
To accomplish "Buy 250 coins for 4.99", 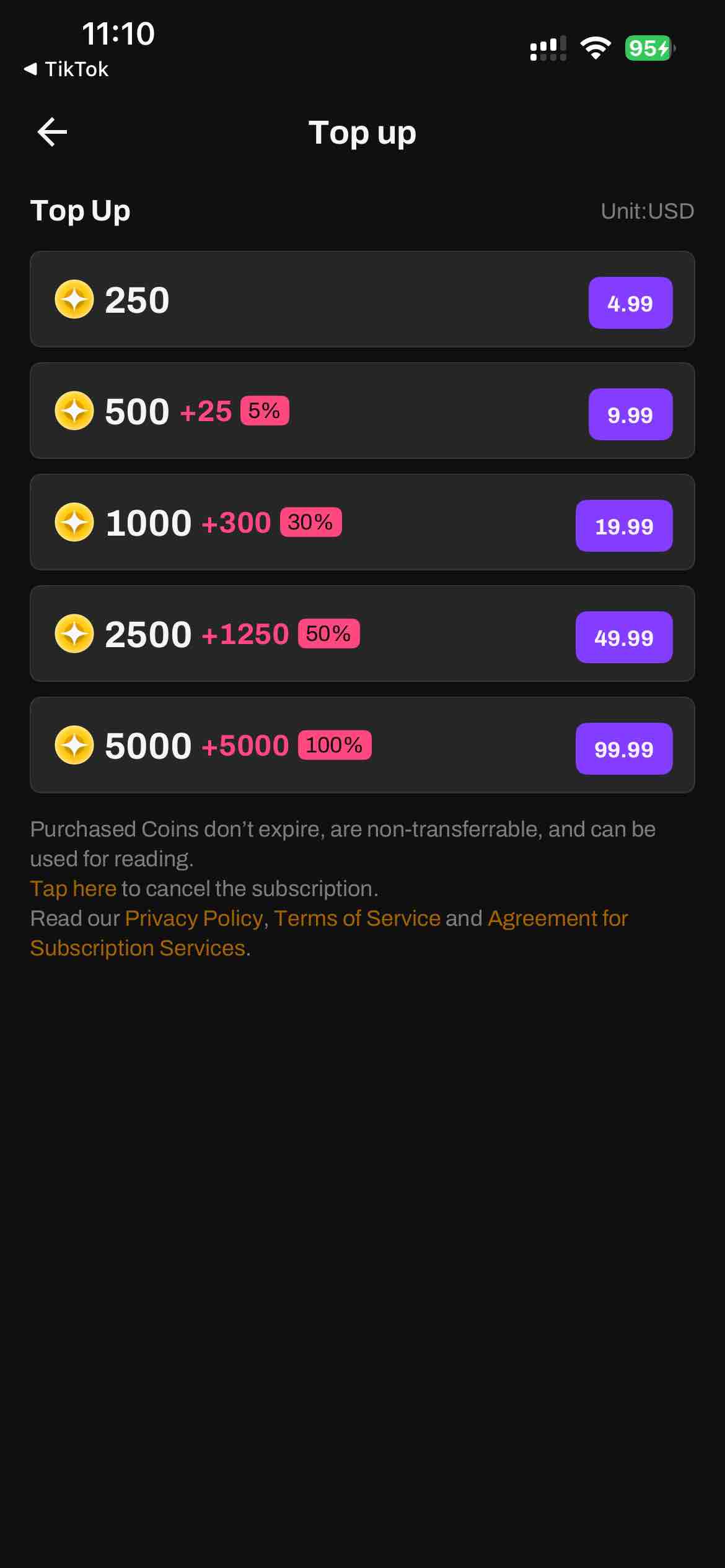I will point(630,303).
